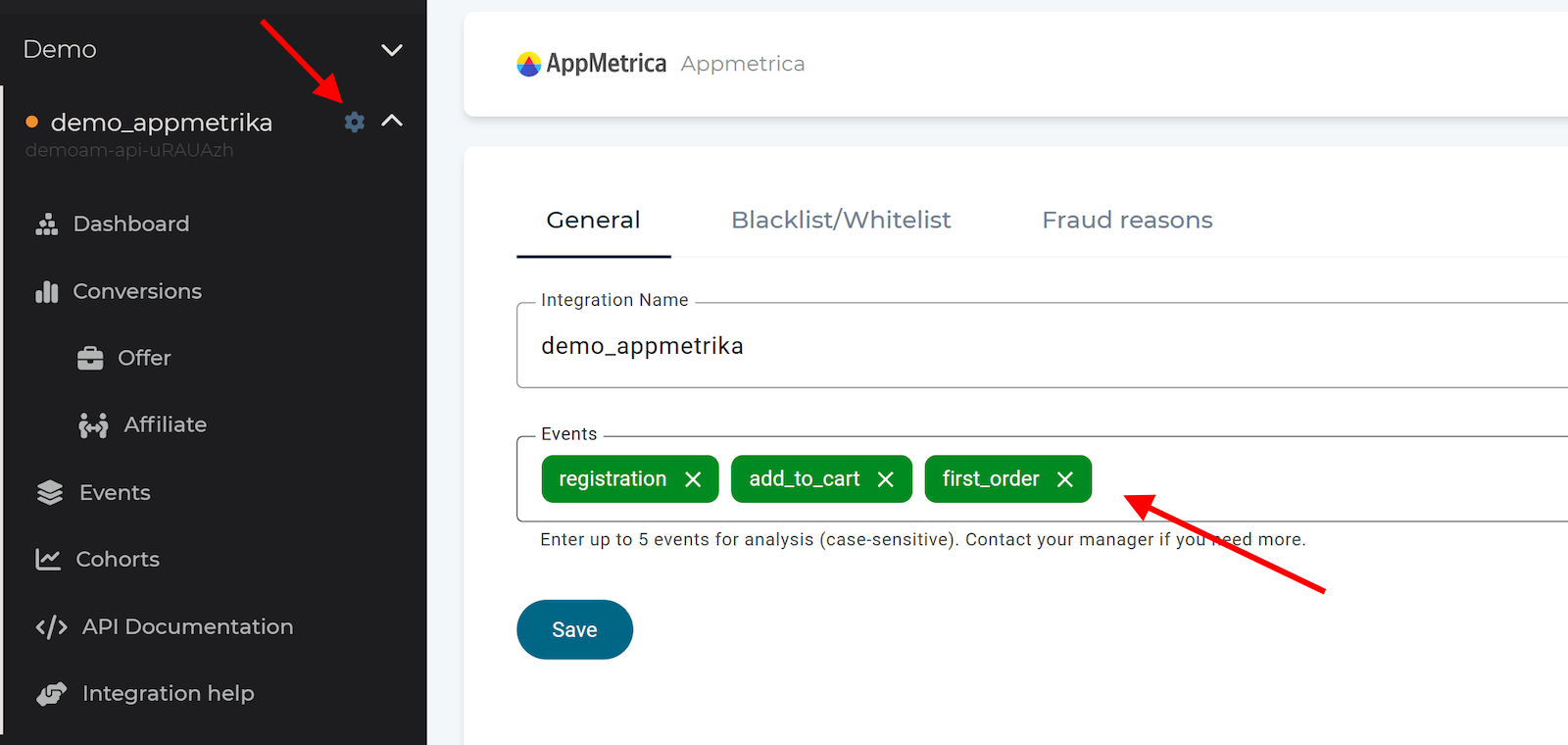Switch to the Blacklist/Whitelist tab
The width and height of the screenshot is (1568, 745).
[x=841, y=221]
